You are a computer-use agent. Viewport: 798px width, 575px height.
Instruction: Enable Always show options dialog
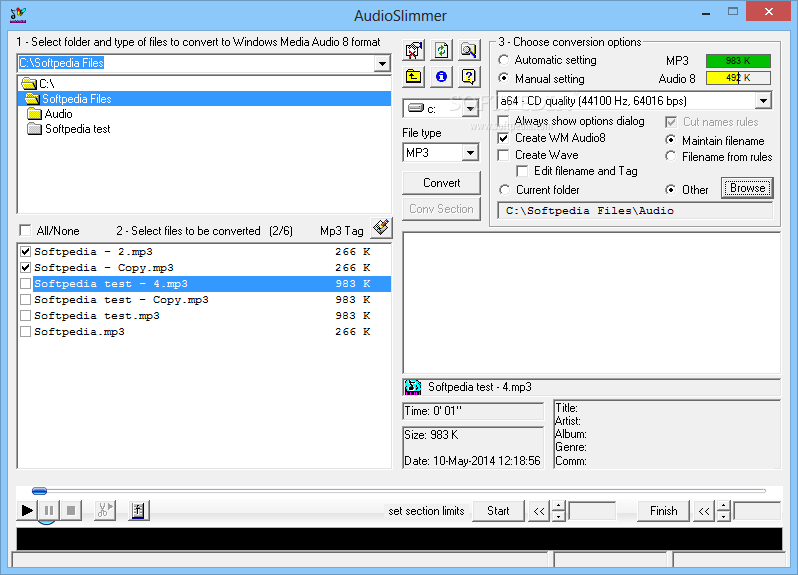pyautogui.click(x=503, y=121)
